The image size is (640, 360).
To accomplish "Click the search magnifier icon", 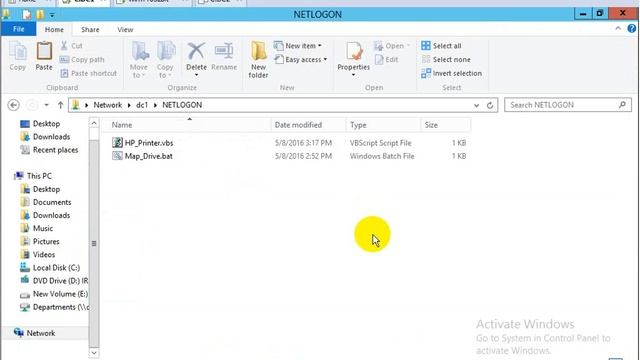I will pos(622,105).
